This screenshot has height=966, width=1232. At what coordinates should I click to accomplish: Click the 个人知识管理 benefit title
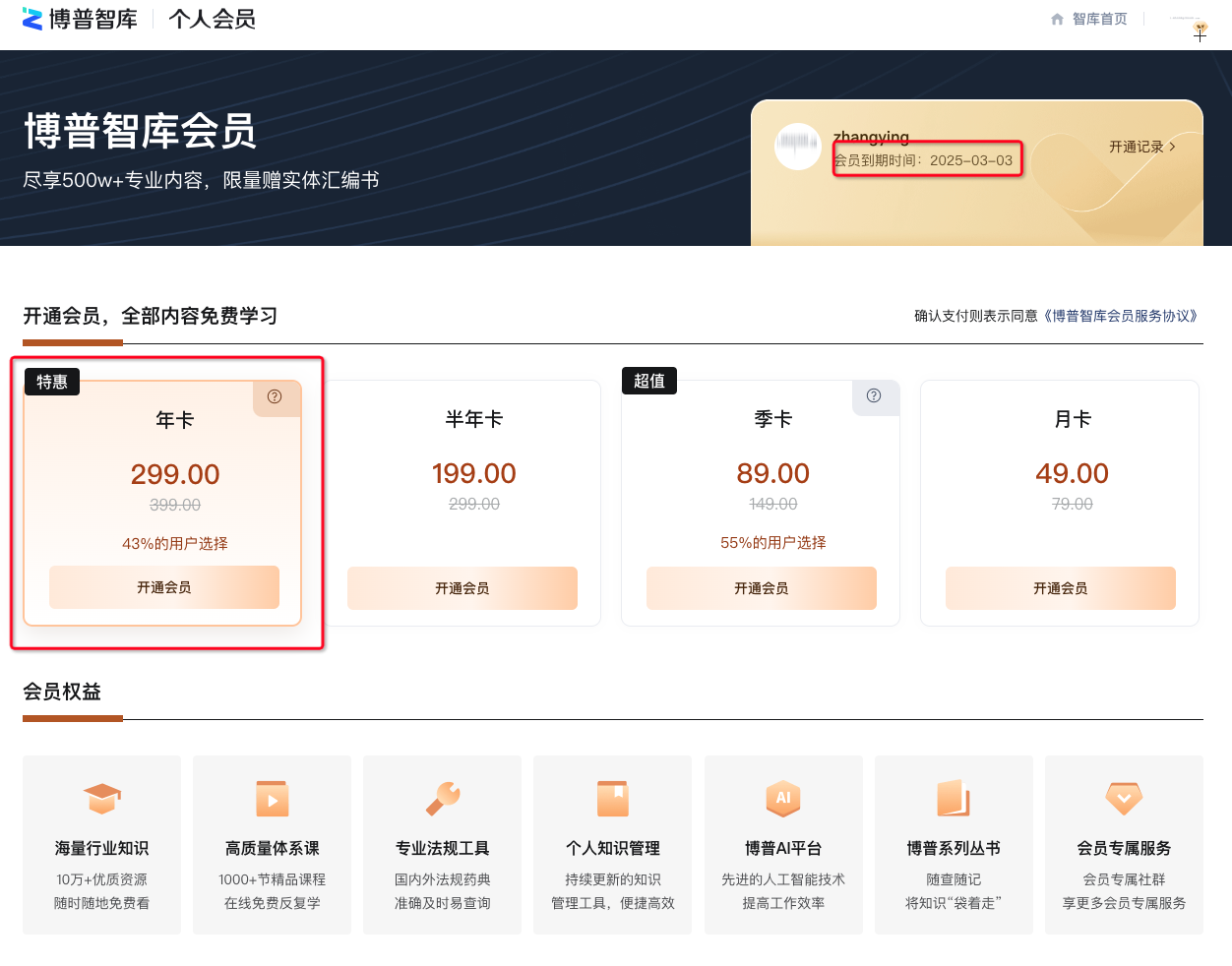pos(613,848)
